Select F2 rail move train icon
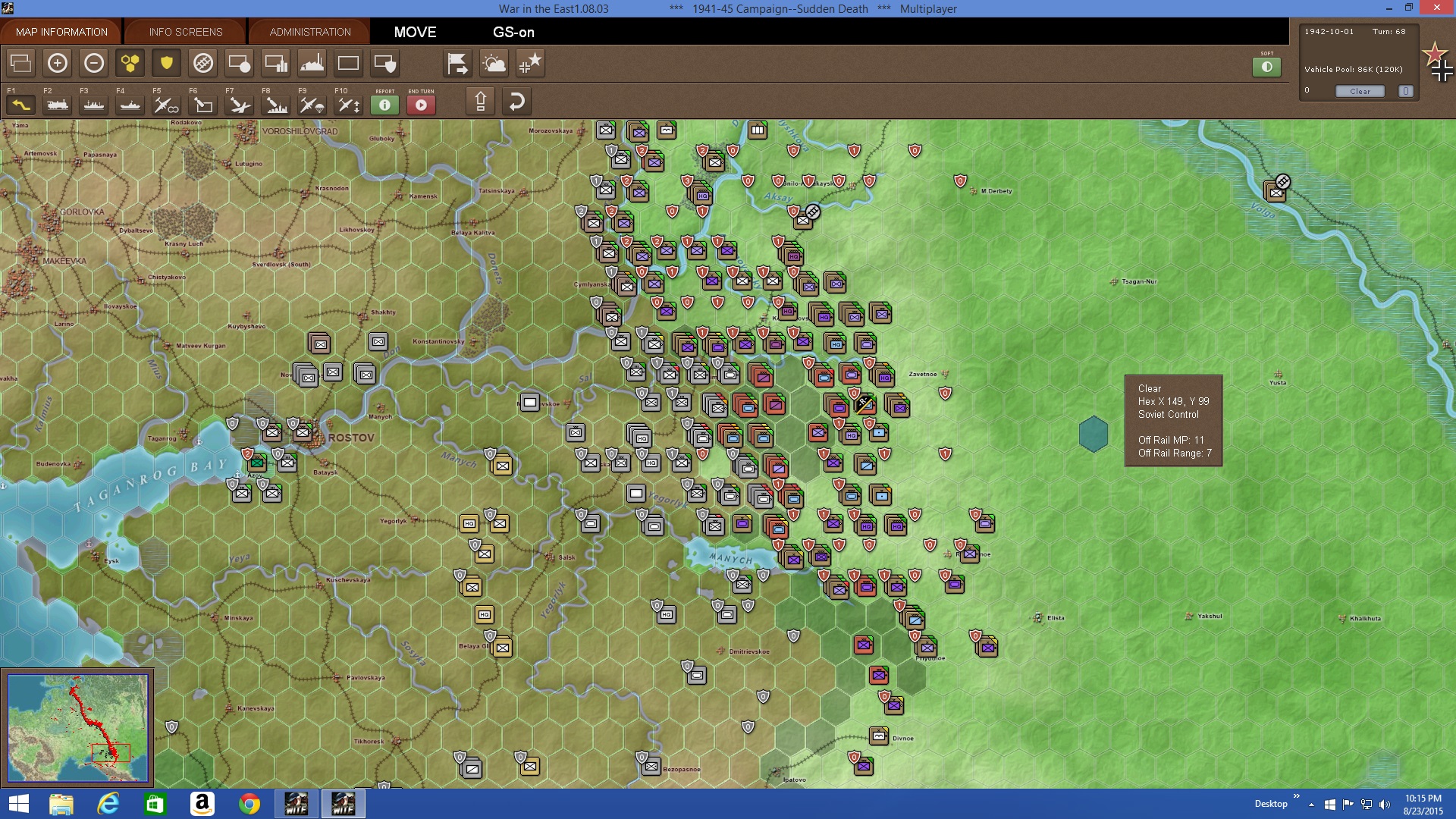Viewport: 1456px width, 819px height. pyautogui.click(x=58, y=105)
